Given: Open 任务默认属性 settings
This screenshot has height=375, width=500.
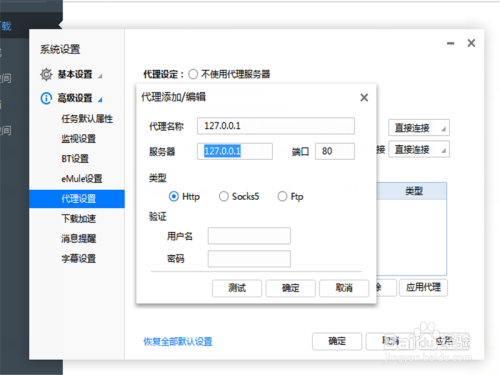Looking at the screenshot, I should pyautogui.click(x=87, y=119).
